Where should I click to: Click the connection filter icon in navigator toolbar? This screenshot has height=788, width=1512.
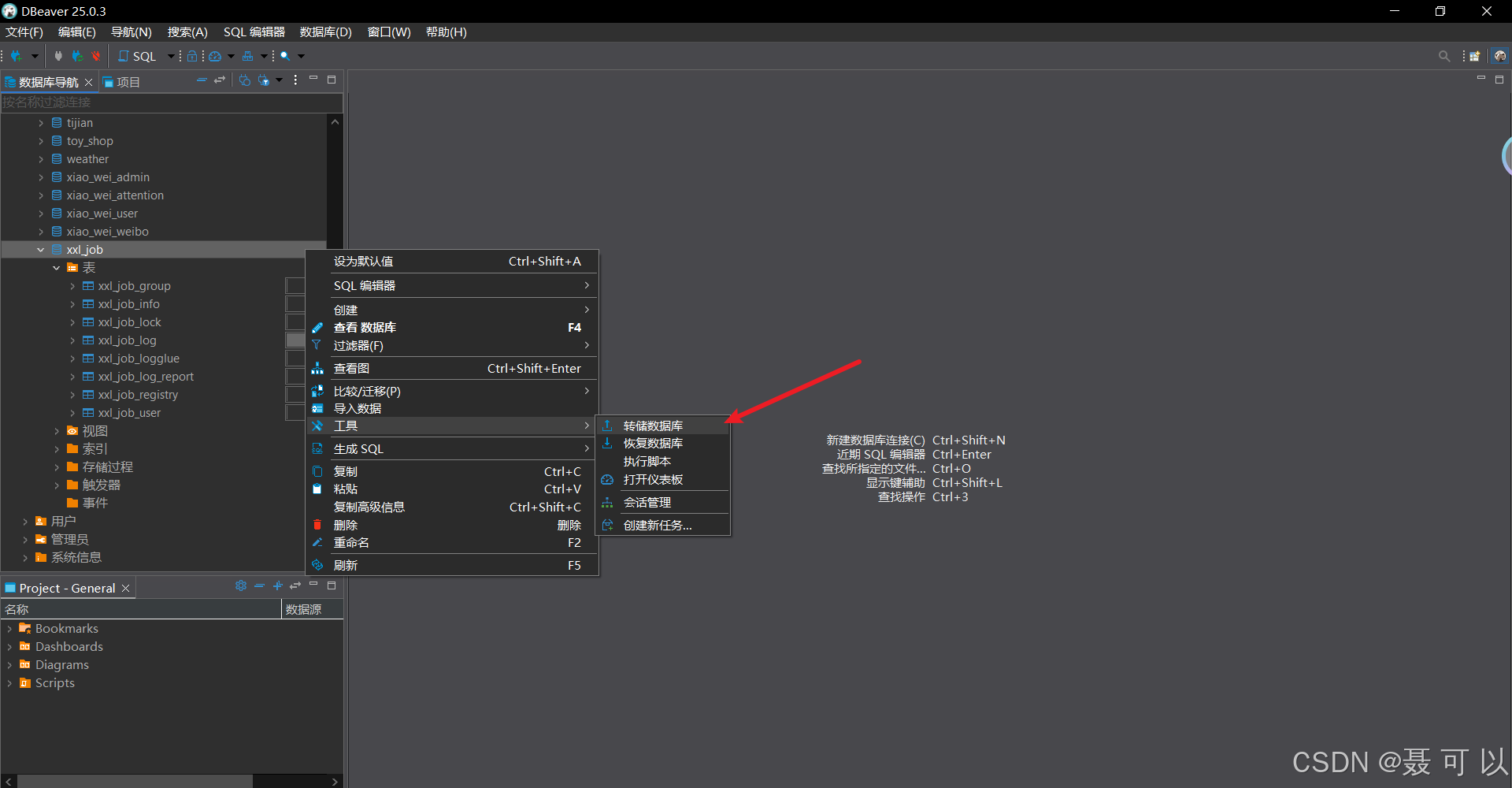pos(264,80)
